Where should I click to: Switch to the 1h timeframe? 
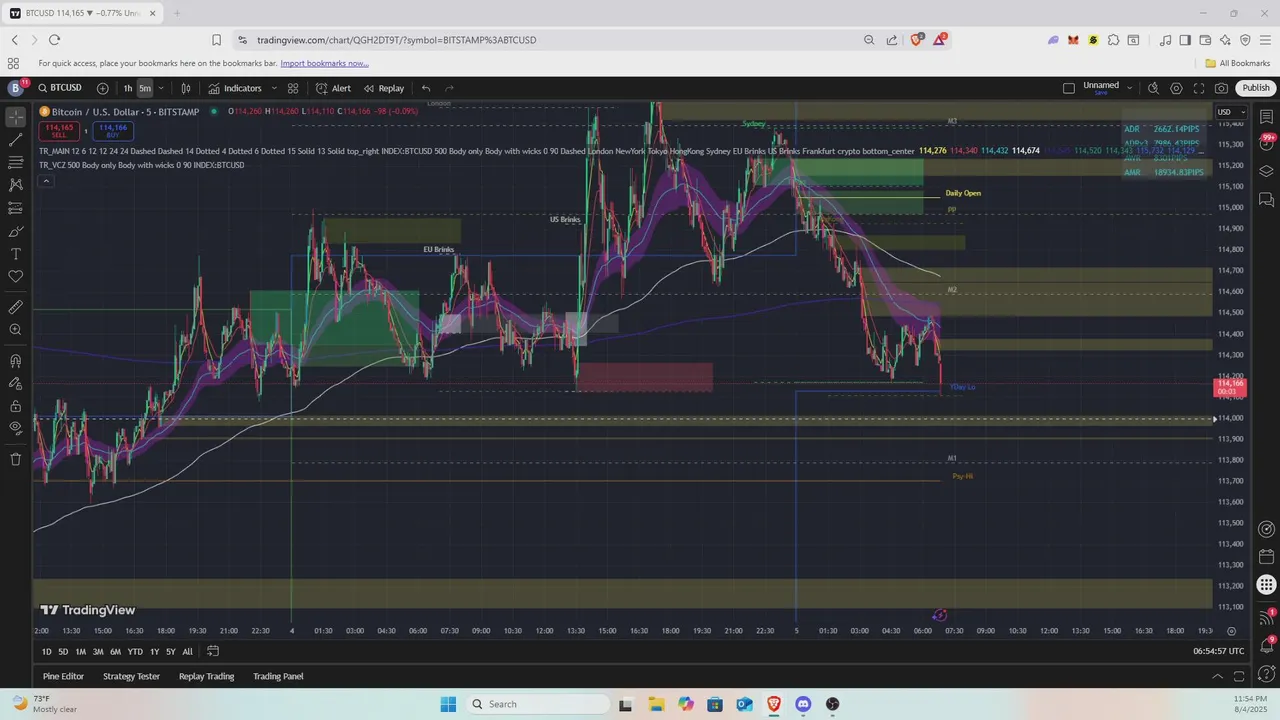click(128, 88)
